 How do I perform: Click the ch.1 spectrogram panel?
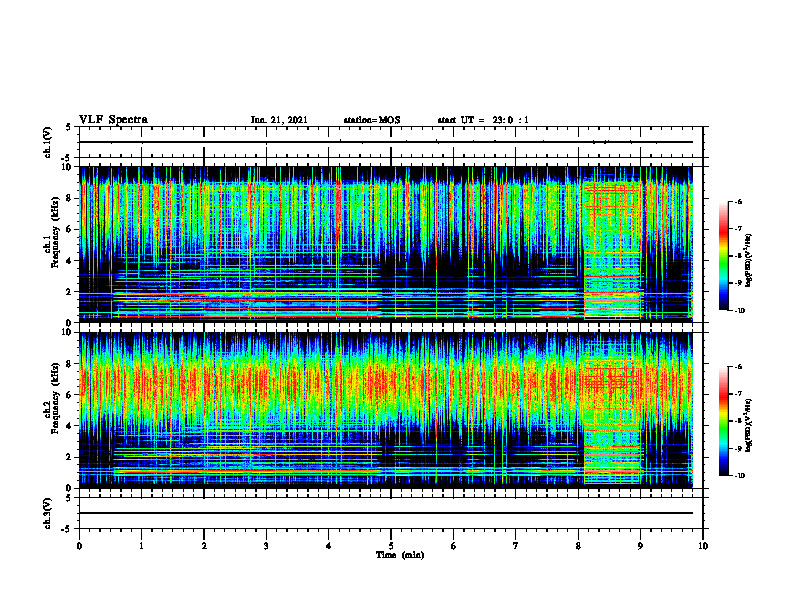(386, 244)
